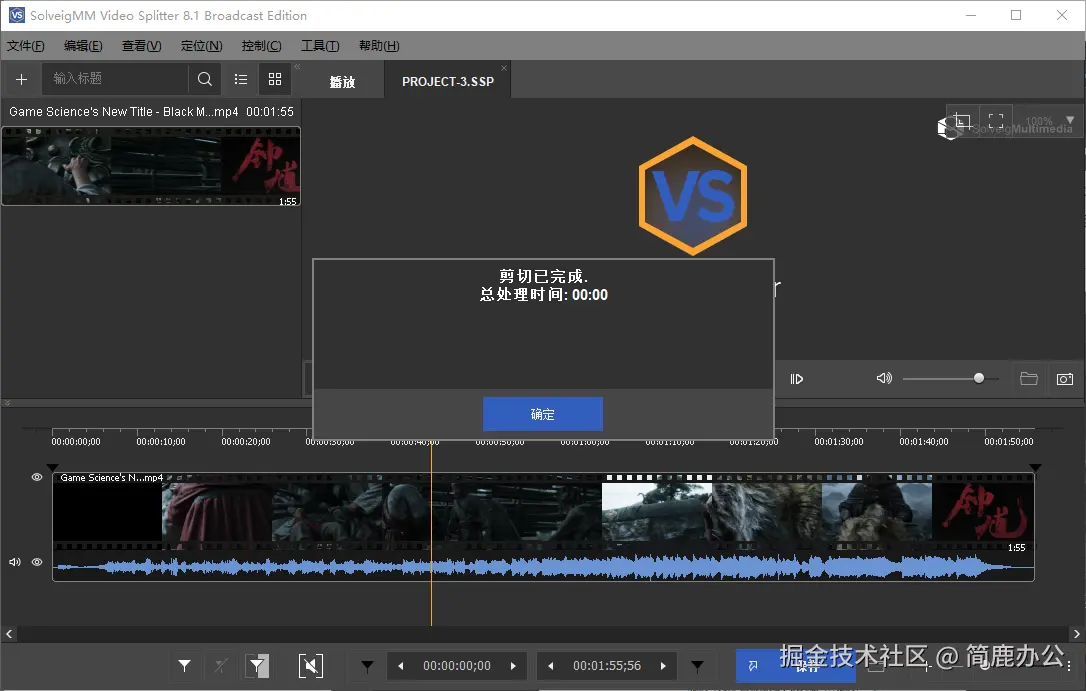Click the left marker triangle beside start time

(367, 666)
